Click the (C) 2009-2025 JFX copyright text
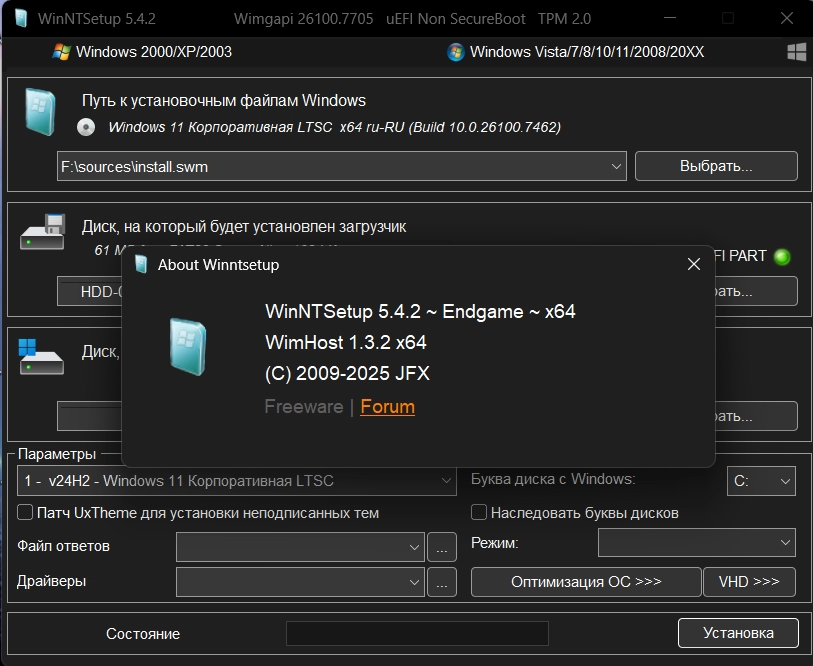This screenshot has height=666, width=813. click(347, 373)
